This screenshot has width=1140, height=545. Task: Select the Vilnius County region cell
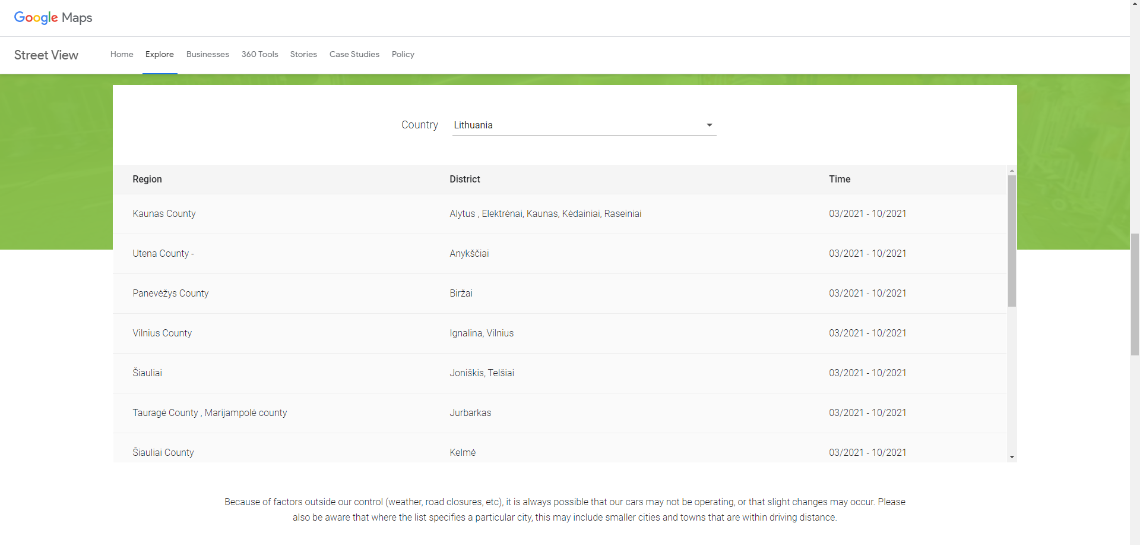coord(161,333)
